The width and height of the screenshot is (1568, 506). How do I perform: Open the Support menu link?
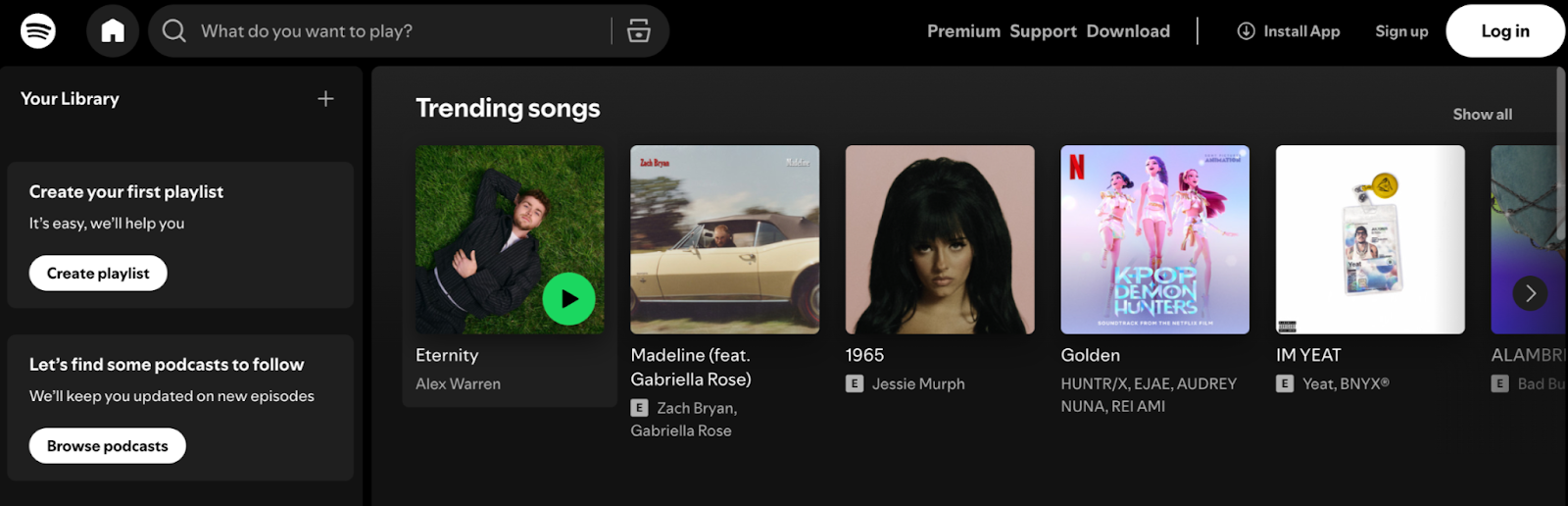click(1043, 31)
